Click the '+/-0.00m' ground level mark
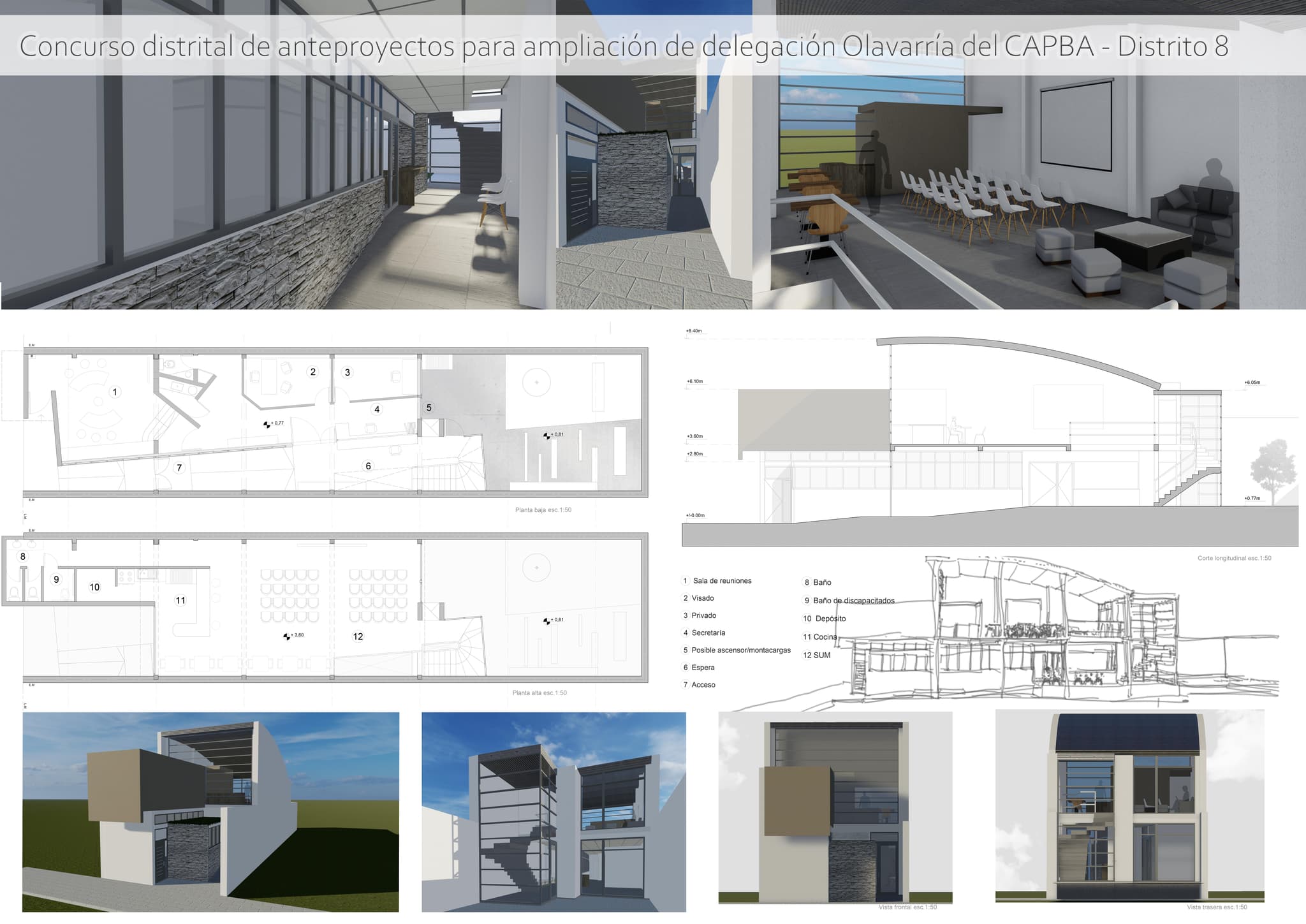 (x=695, y=515)
